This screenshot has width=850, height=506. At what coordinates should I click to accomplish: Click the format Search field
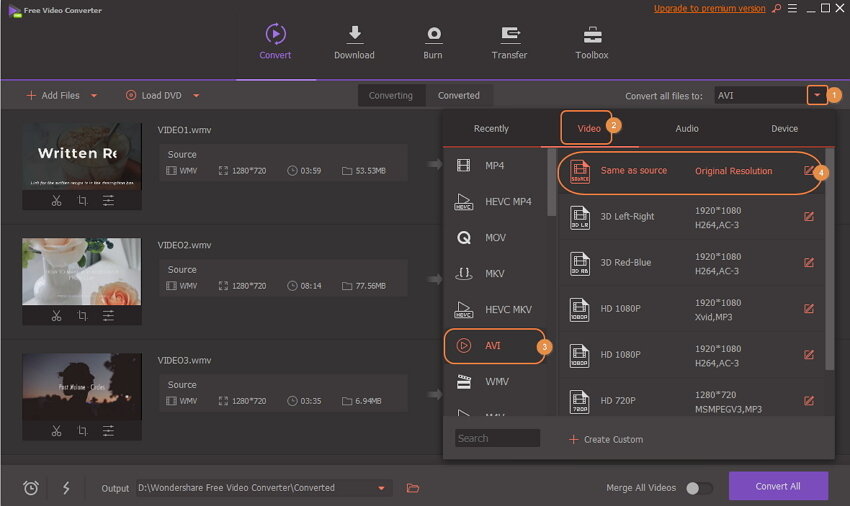[497, 438]
